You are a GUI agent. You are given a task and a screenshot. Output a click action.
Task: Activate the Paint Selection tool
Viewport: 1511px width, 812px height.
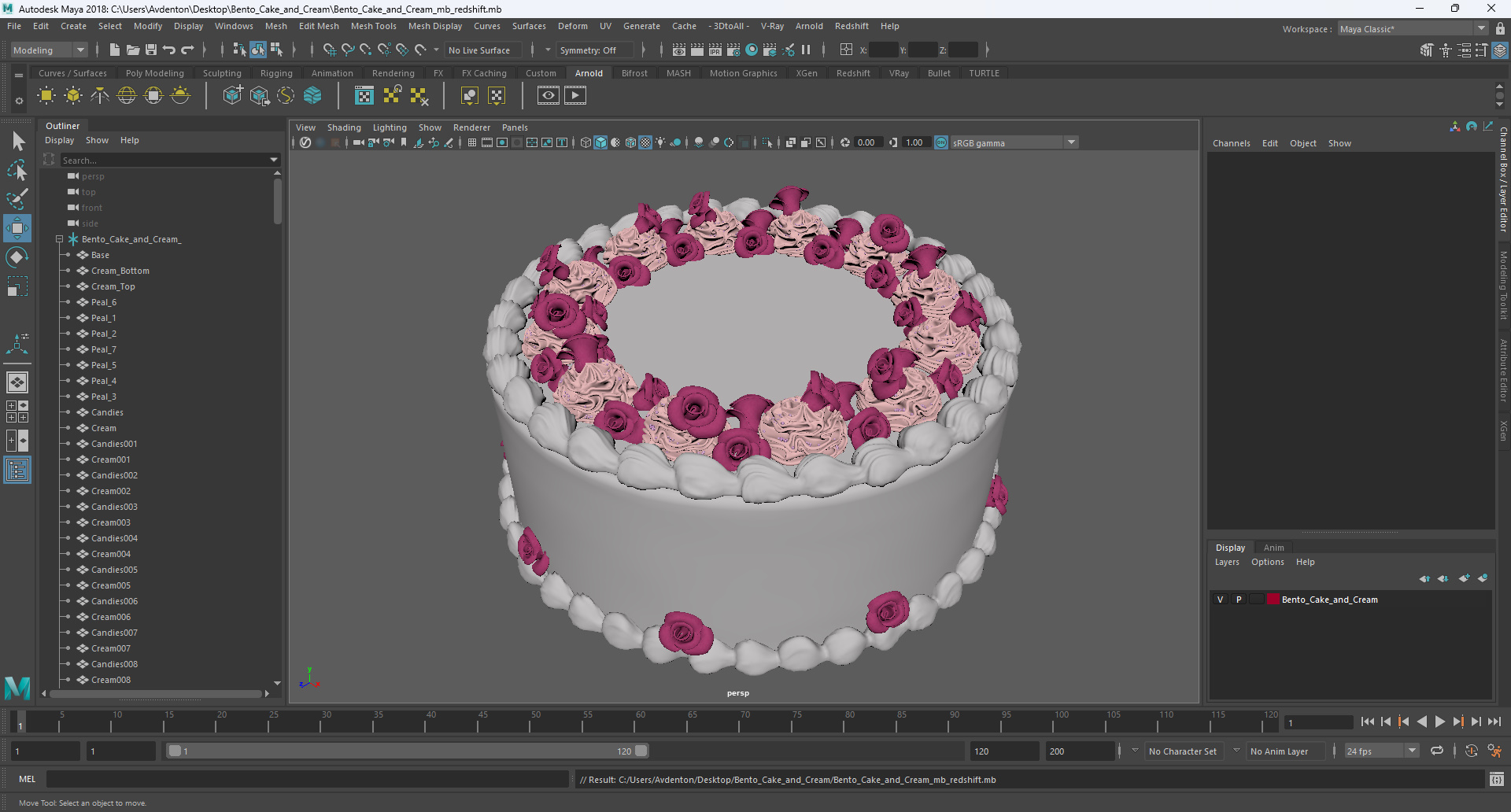pyautogui.click(x=17, y=198)
